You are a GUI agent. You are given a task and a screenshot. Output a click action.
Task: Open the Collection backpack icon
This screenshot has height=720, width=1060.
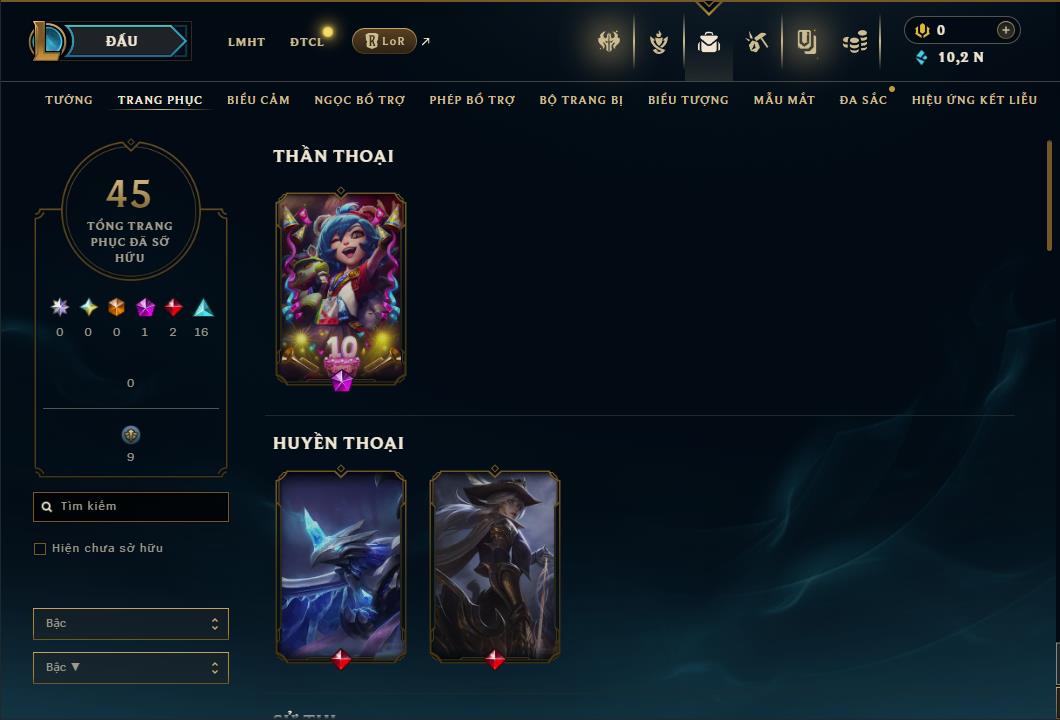(708, 43)
